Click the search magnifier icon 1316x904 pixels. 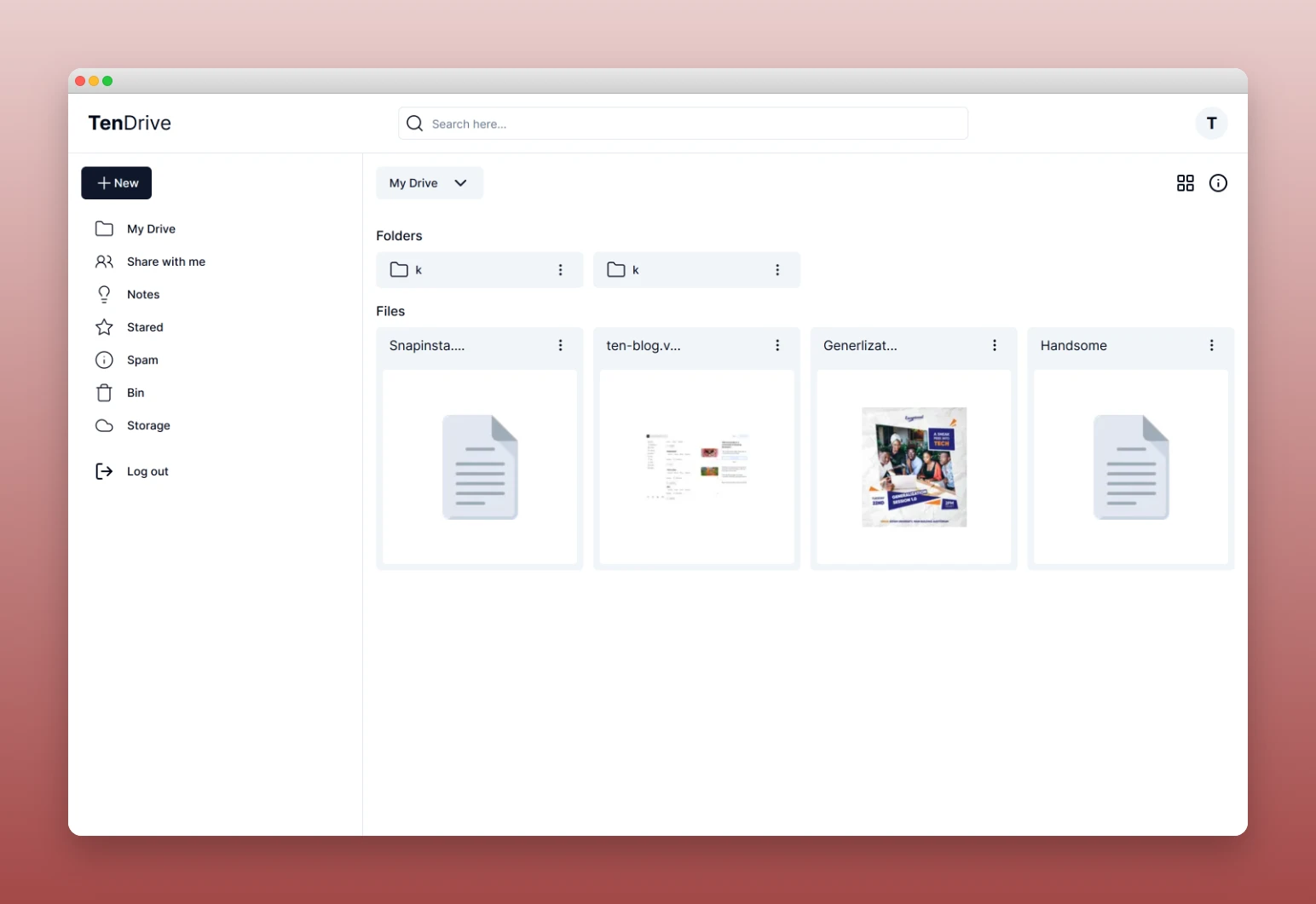click(x=415, y=124)
